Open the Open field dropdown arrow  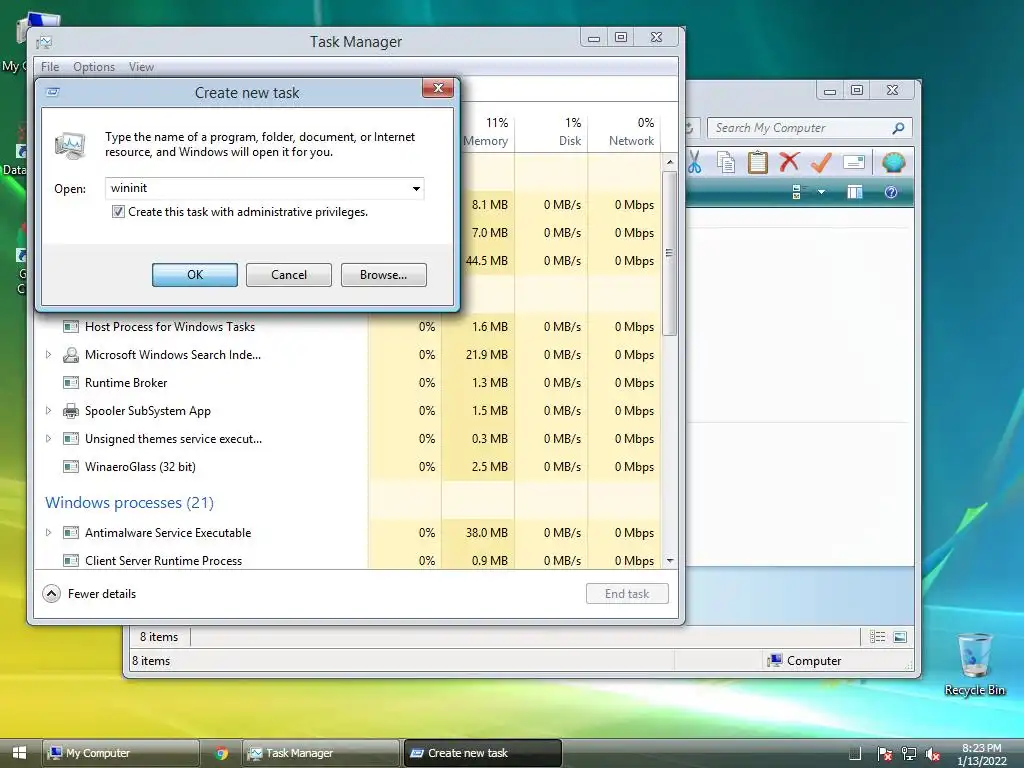point(416,189)
